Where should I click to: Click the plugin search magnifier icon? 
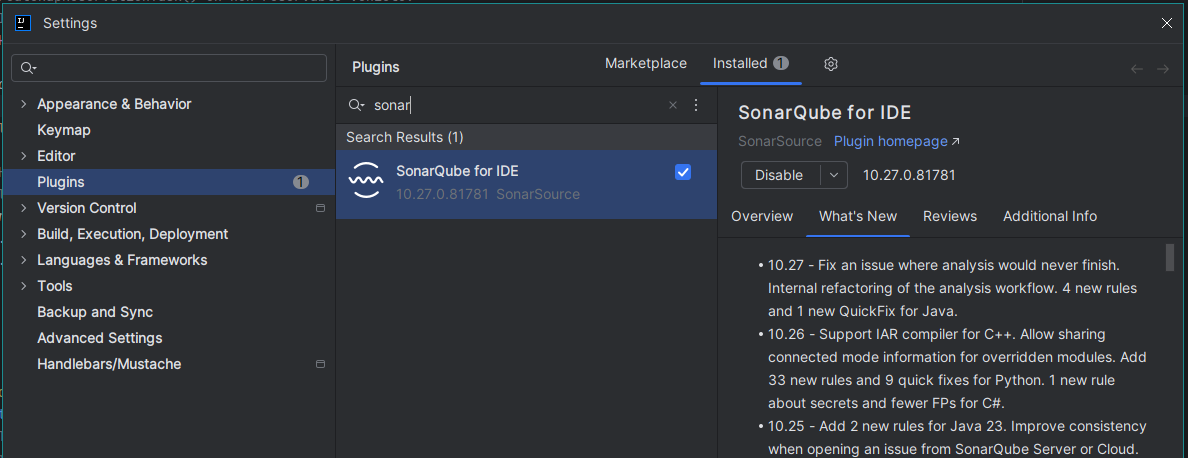[x=355, y=105]
